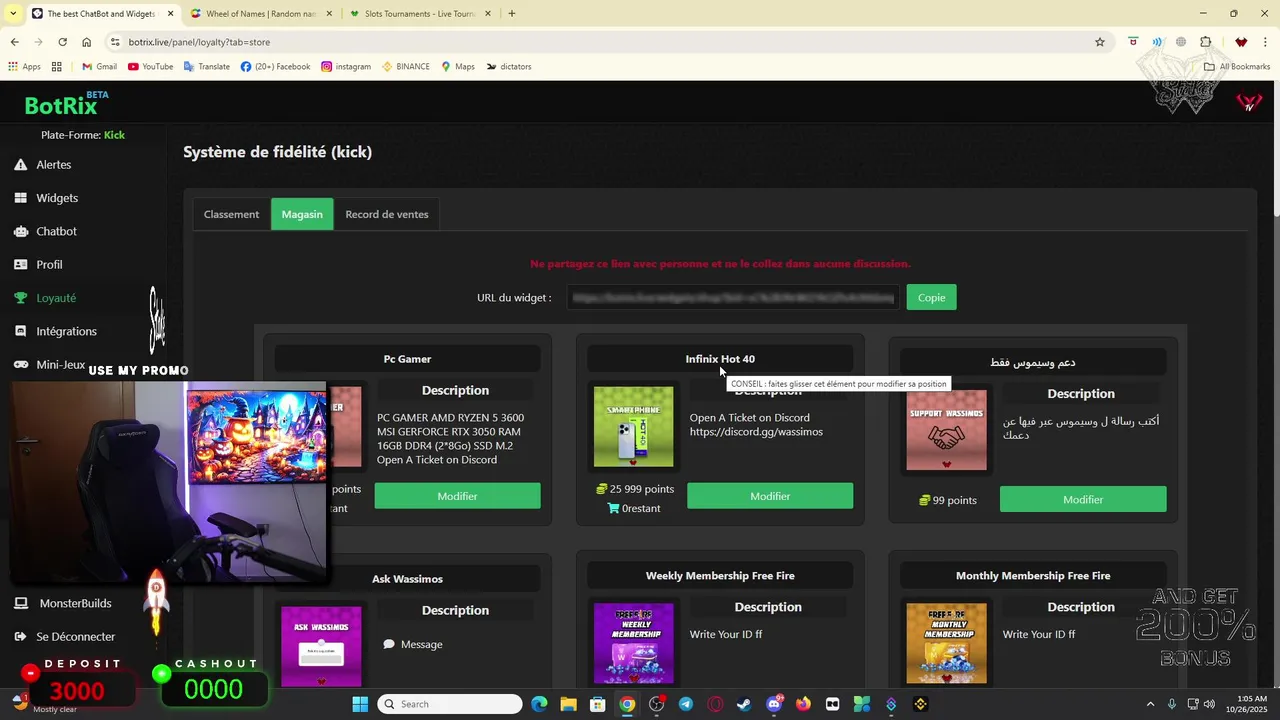Click the browser home icon
The height and width of the screenshot is (720, 1280).
pos(87,42)
